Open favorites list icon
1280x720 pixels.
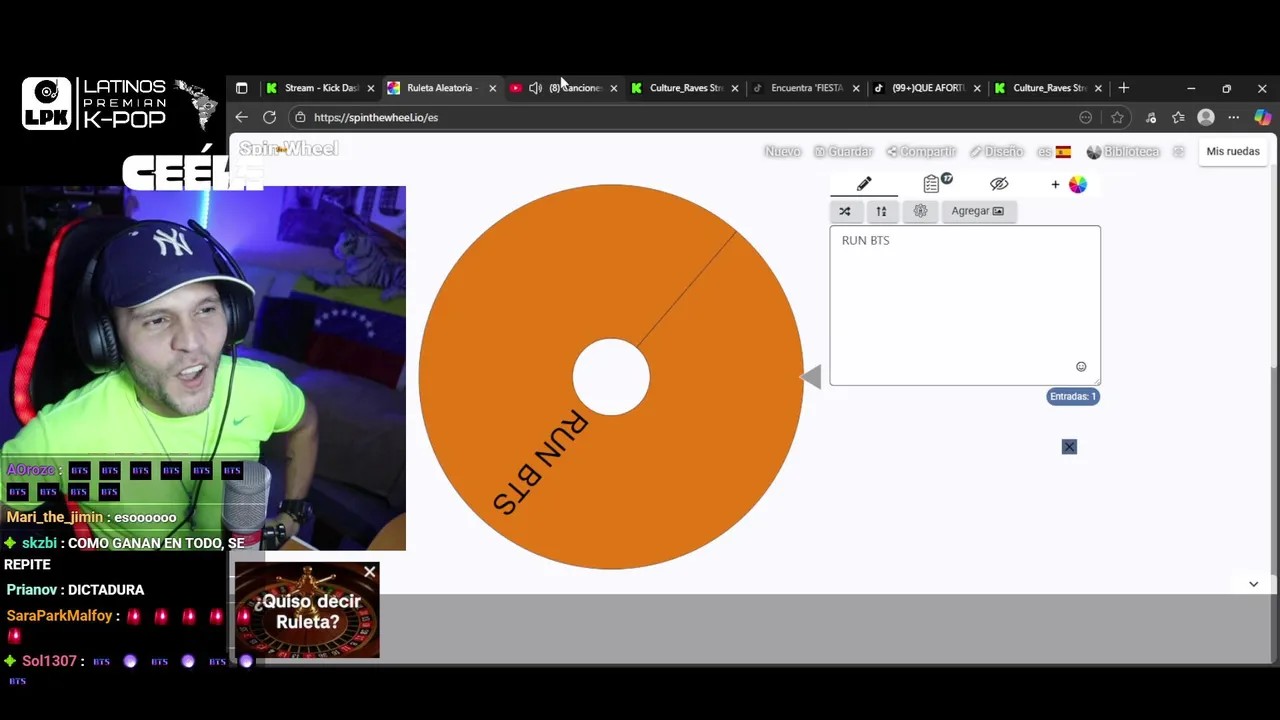point(1178,117)
